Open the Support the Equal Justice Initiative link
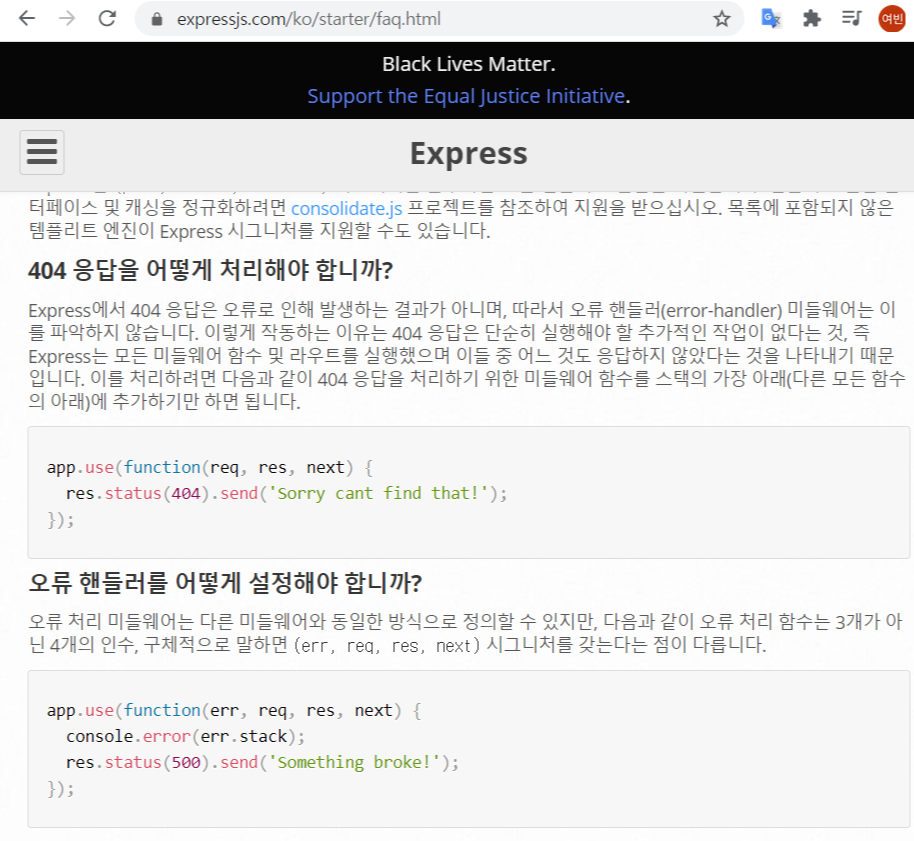The image size is (914, 841). click(466, 96)
